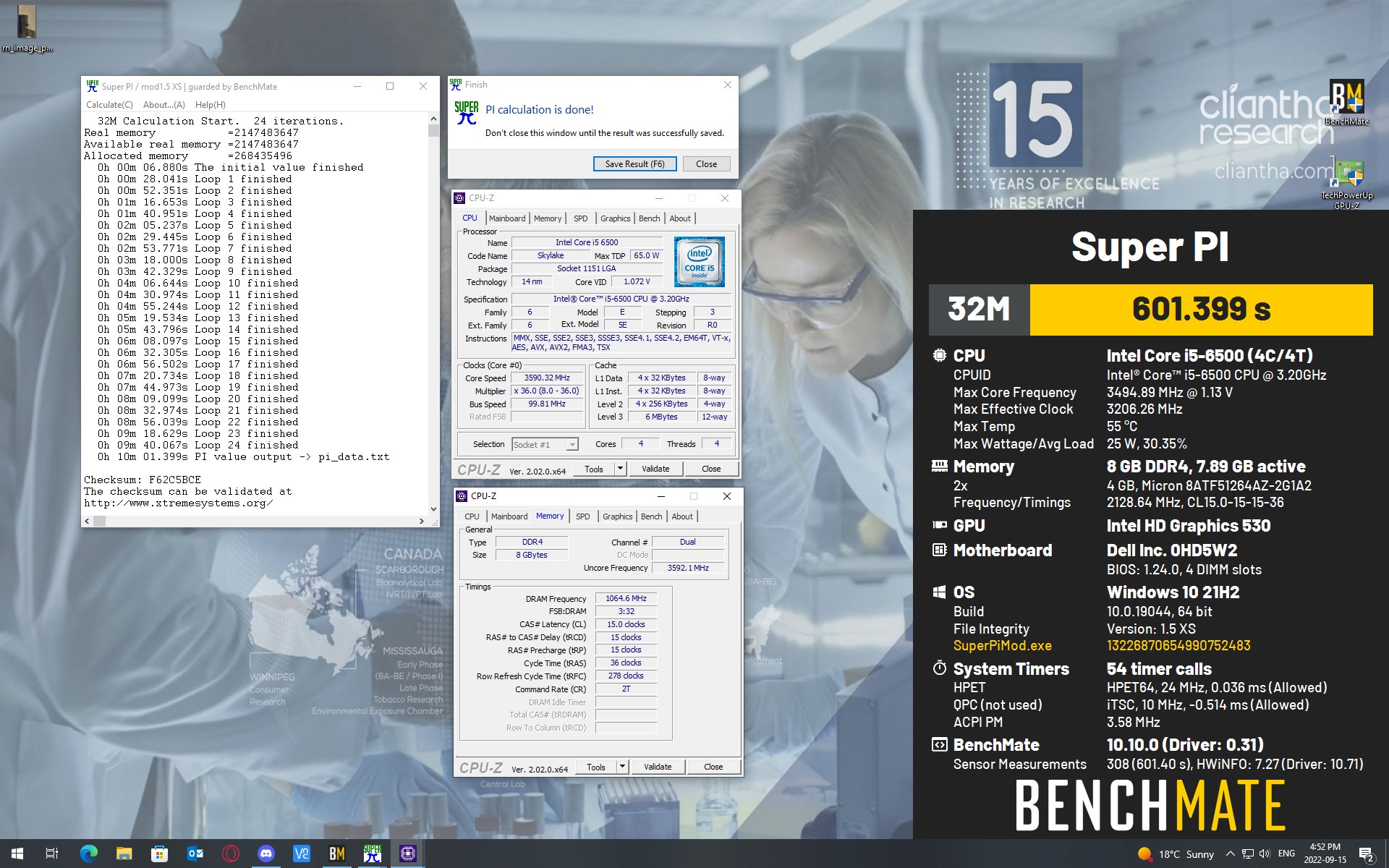Expand Tools dropdown arrow in upper CPU-Z
1389x868 pixels.
[620, 469]
